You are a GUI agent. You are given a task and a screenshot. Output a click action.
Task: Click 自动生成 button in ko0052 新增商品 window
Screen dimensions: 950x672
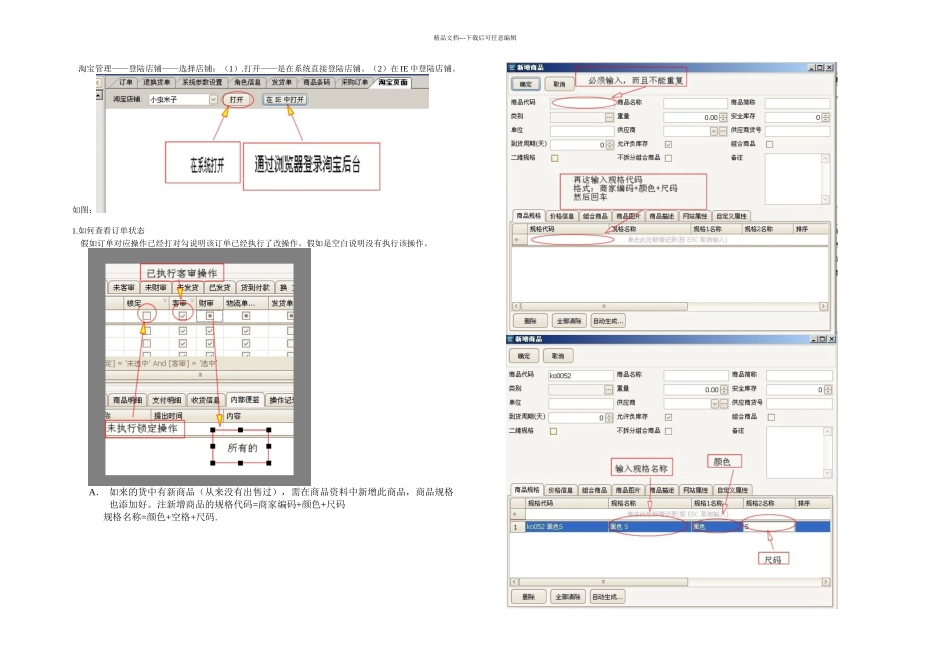(607, 597)
